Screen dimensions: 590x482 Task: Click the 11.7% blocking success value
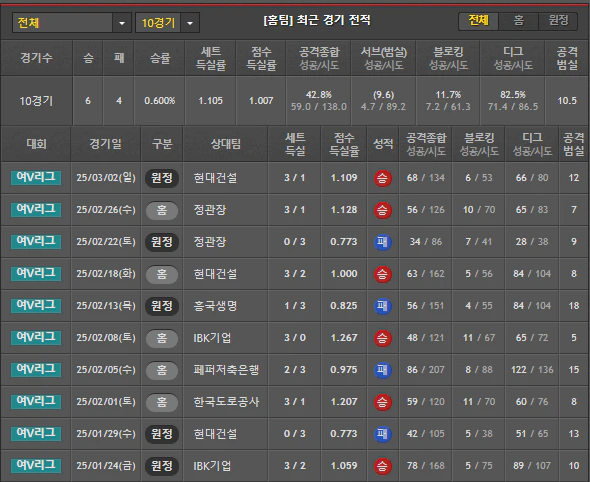[x=448, y=94]
